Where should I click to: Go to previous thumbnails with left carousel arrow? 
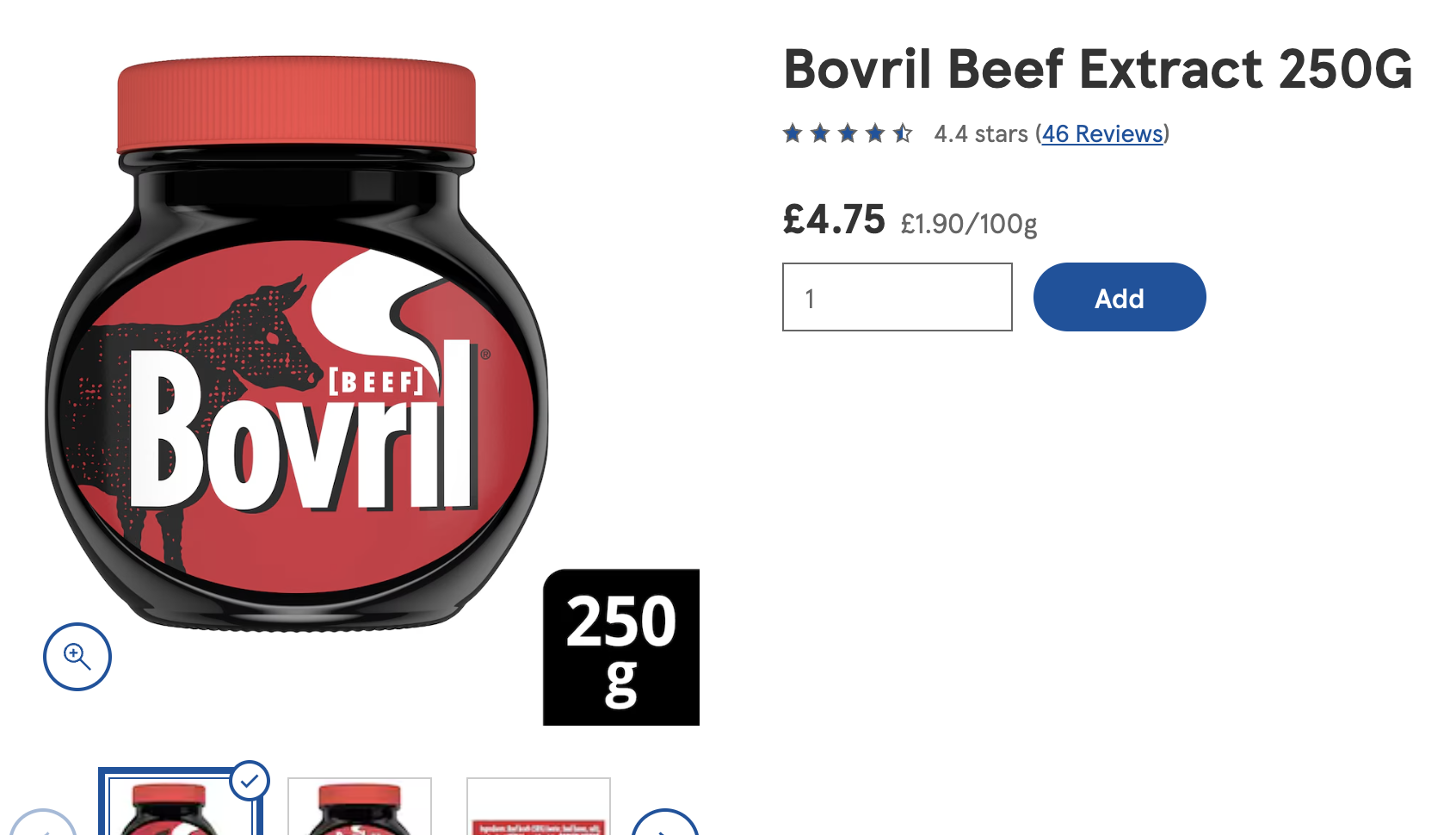(x=42, y=823)
